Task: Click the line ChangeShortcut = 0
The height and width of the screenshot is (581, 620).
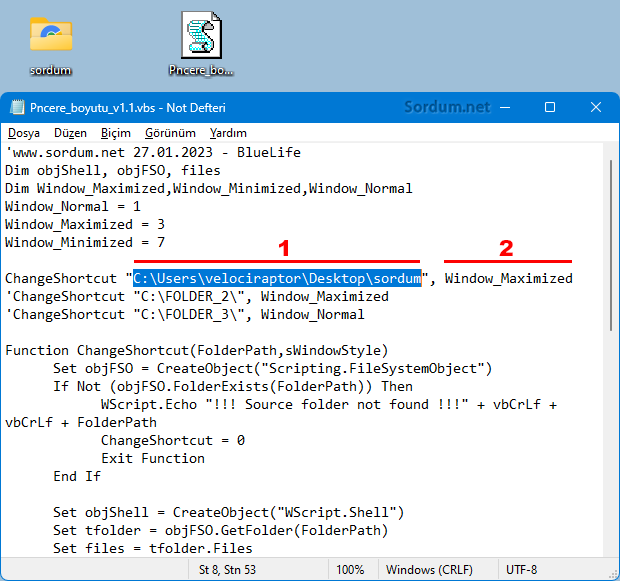Action: pyautogui.click(x=173, y=440)
